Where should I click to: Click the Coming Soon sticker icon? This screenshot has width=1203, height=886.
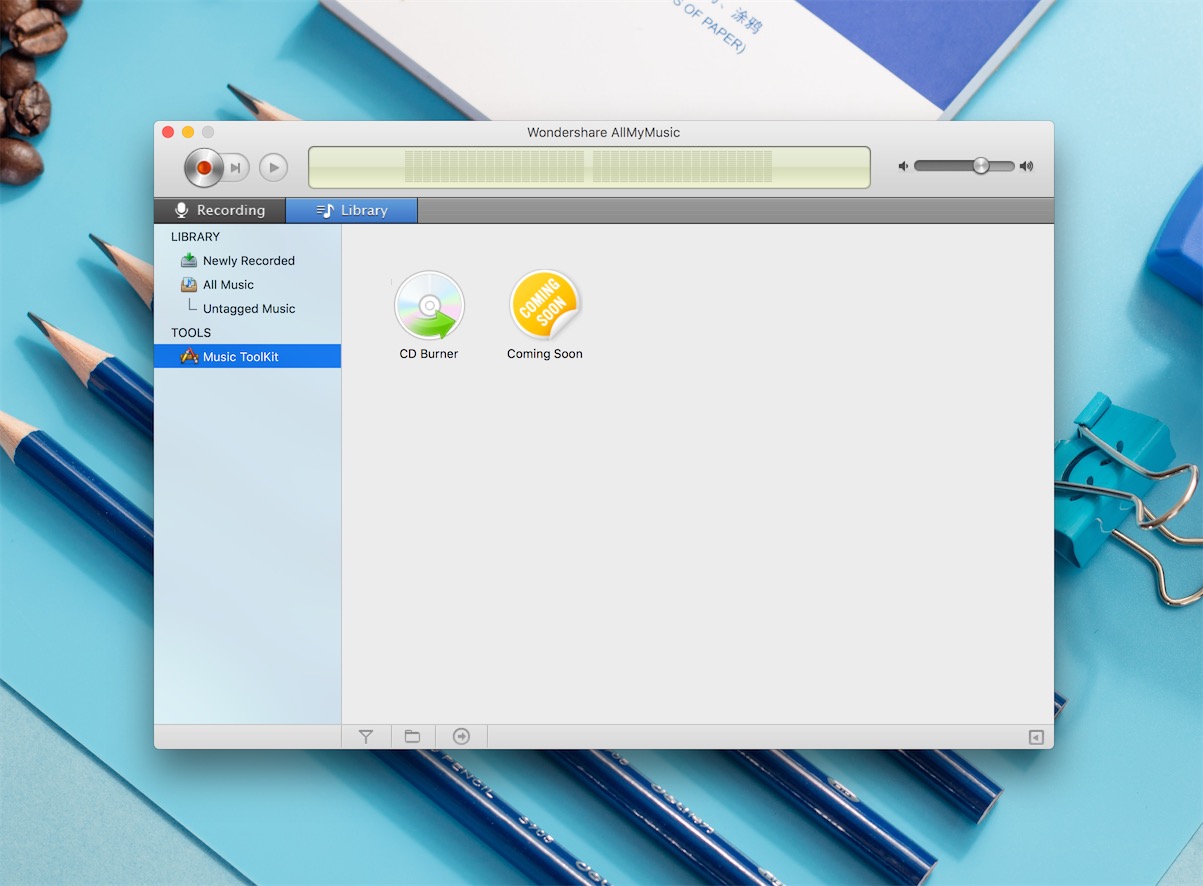click(545, 306)
